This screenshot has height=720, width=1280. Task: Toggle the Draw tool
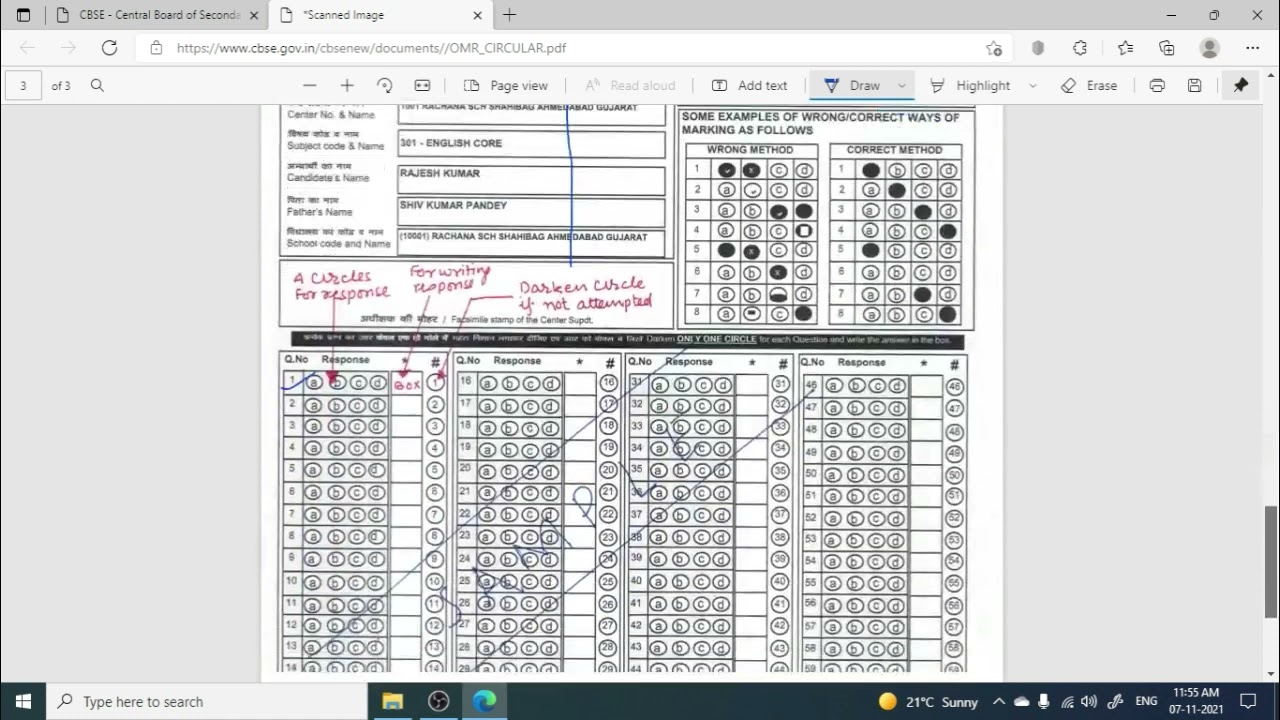(x=852, y=86)
